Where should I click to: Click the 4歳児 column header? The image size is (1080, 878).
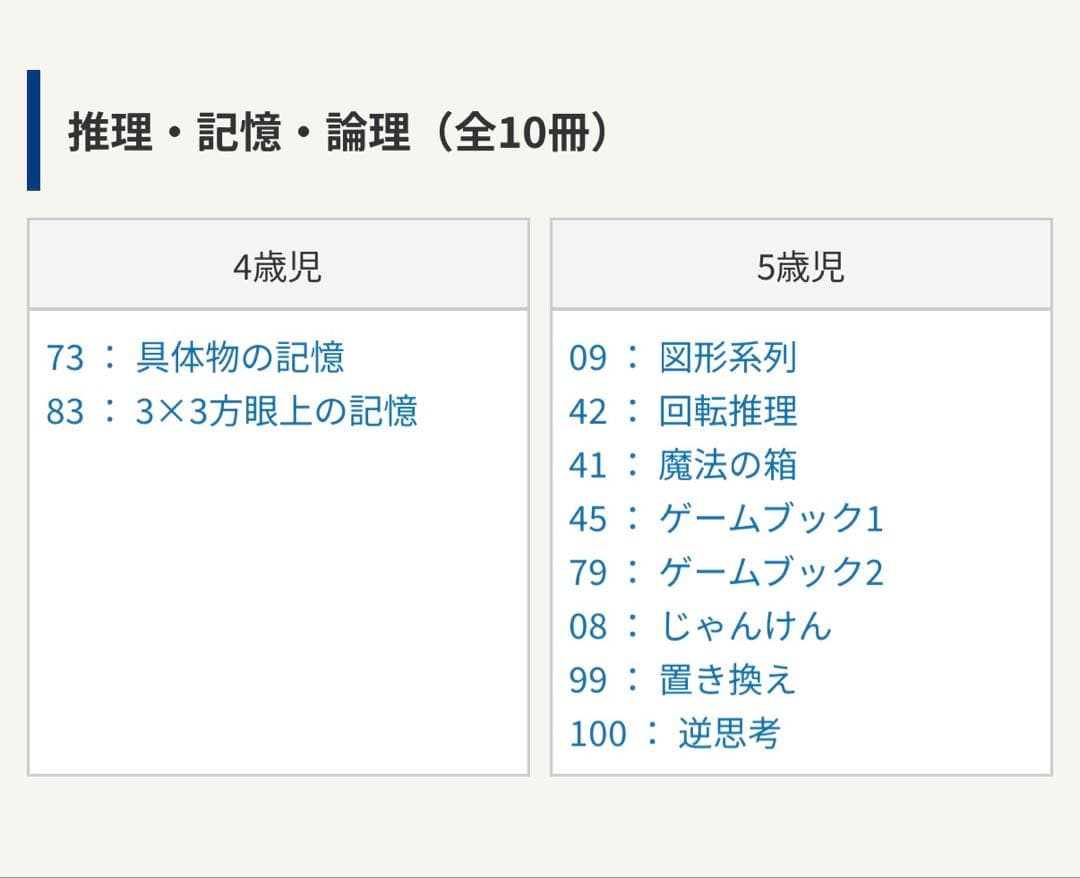279,266
